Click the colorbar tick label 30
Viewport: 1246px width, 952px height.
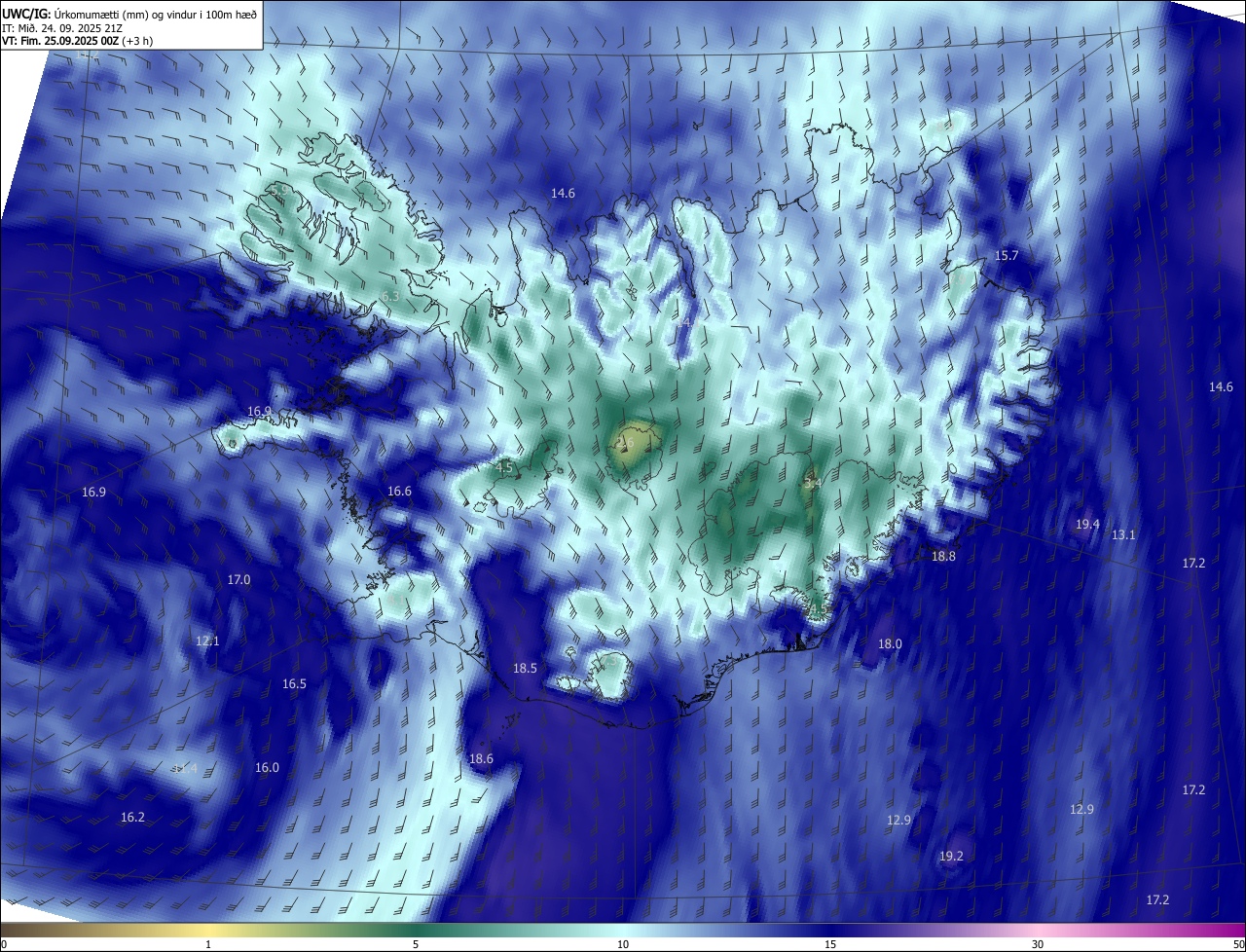1038,944
